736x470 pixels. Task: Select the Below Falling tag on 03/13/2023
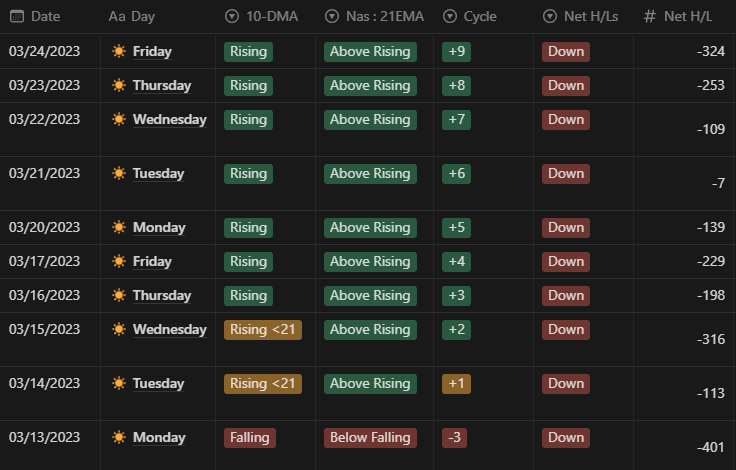tap(370, 438)
